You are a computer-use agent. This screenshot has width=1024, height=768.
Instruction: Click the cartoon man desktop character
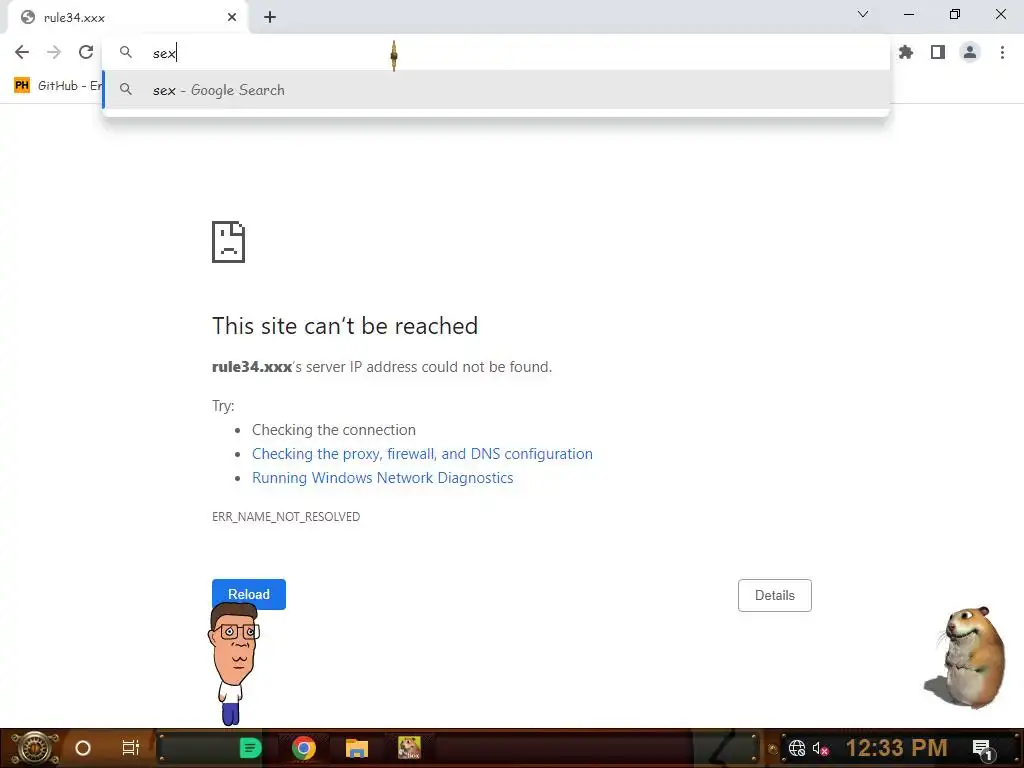[x=234, y=664]
